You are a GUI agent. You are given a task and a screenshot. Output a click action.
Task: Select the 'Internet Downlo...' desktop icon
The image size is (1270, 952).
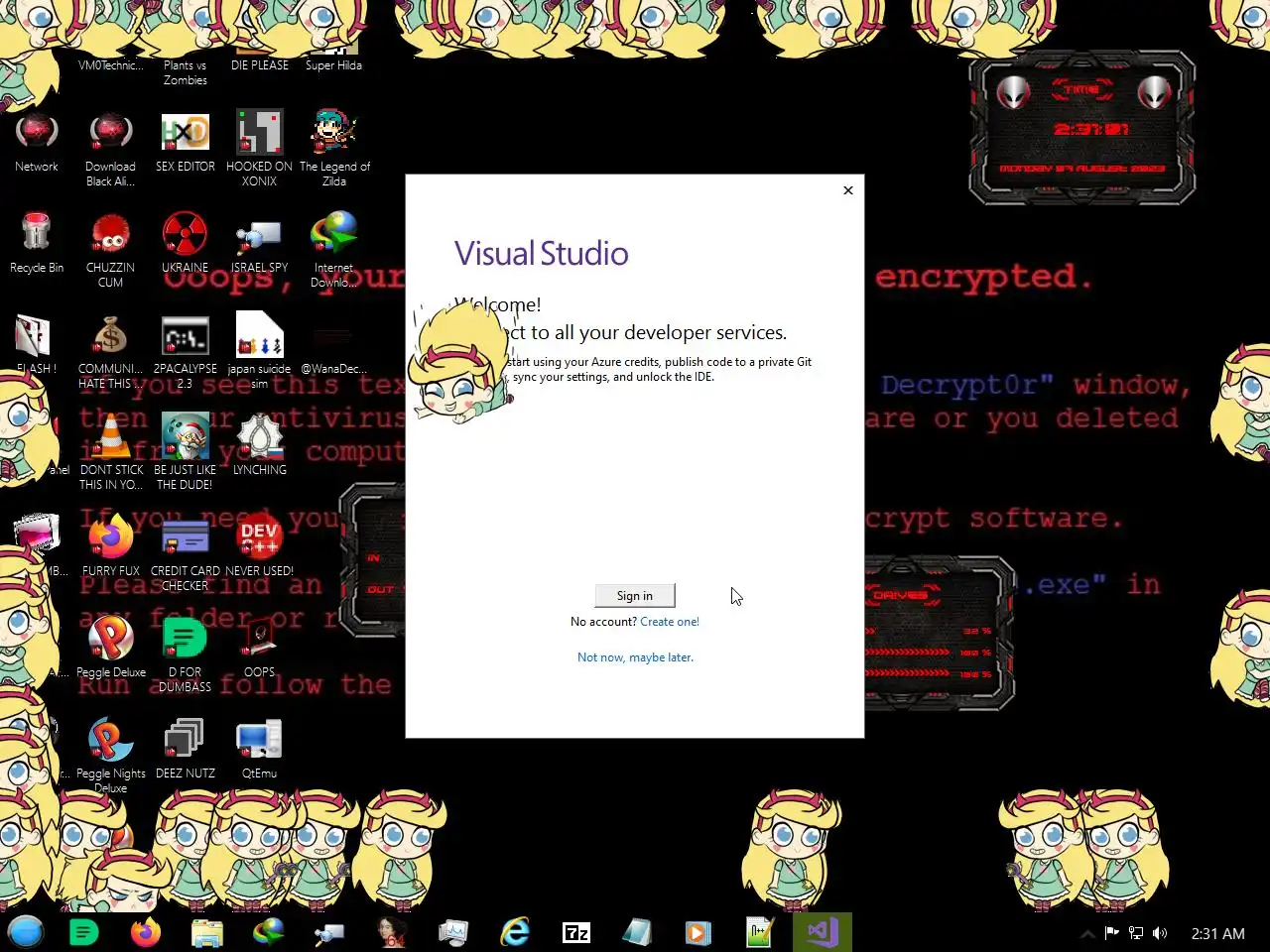coord(334,250)
